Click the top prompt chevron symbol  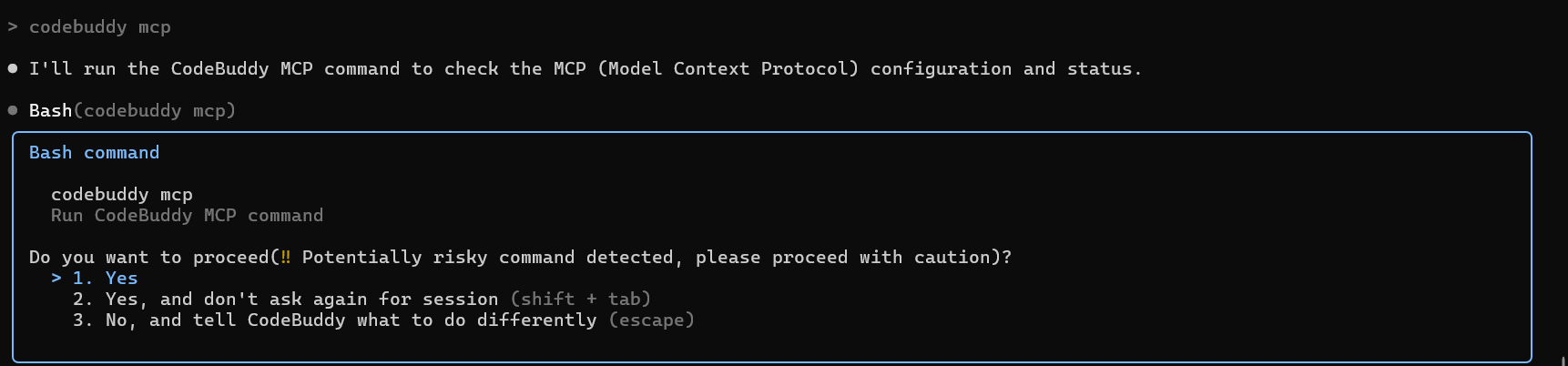pyautogui.click(x=13, y=27)
